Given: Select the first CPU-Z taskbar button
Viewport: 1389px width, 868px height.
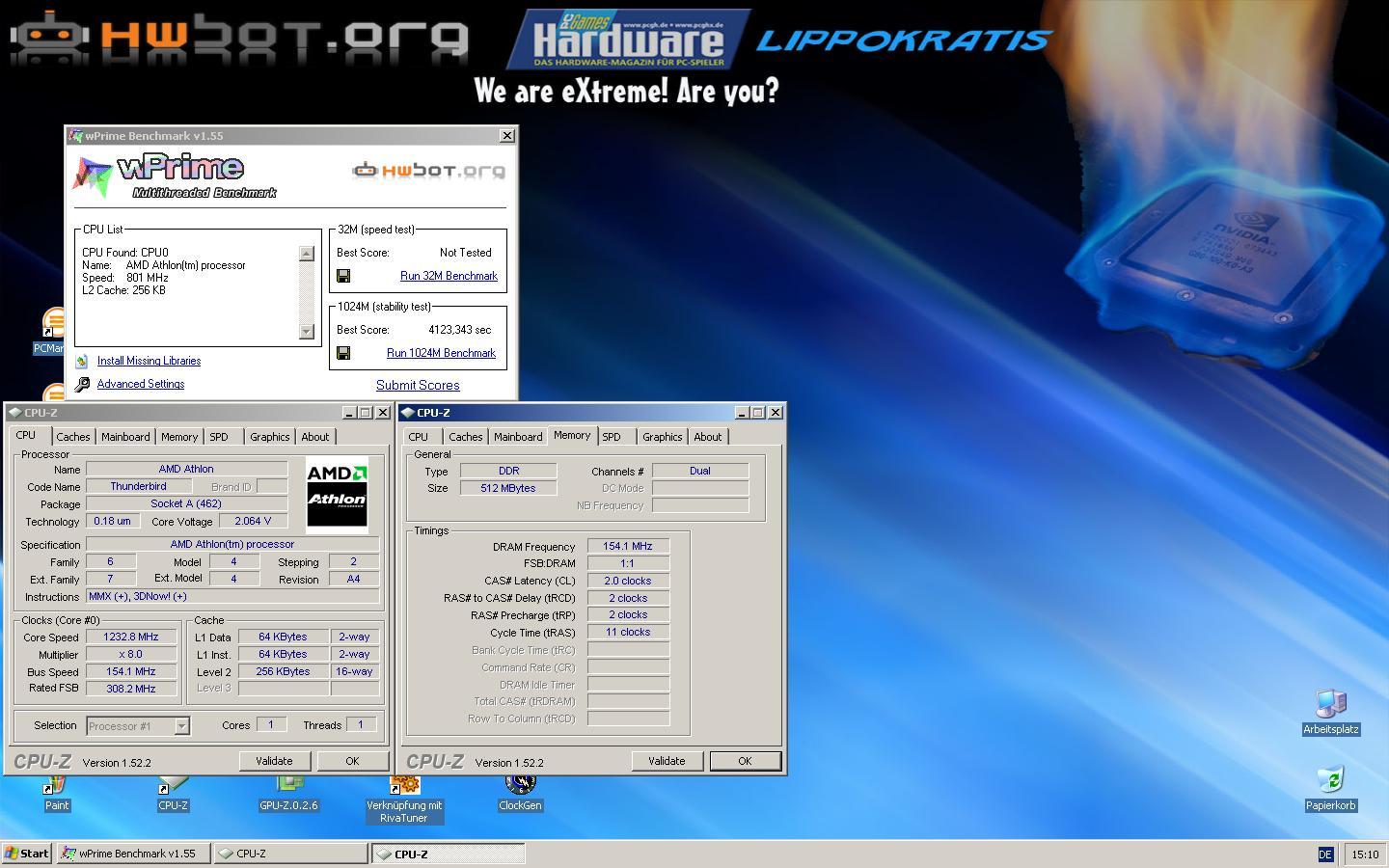Looking at the screenshot, I should pyautogui.click(x=290, y=854).
